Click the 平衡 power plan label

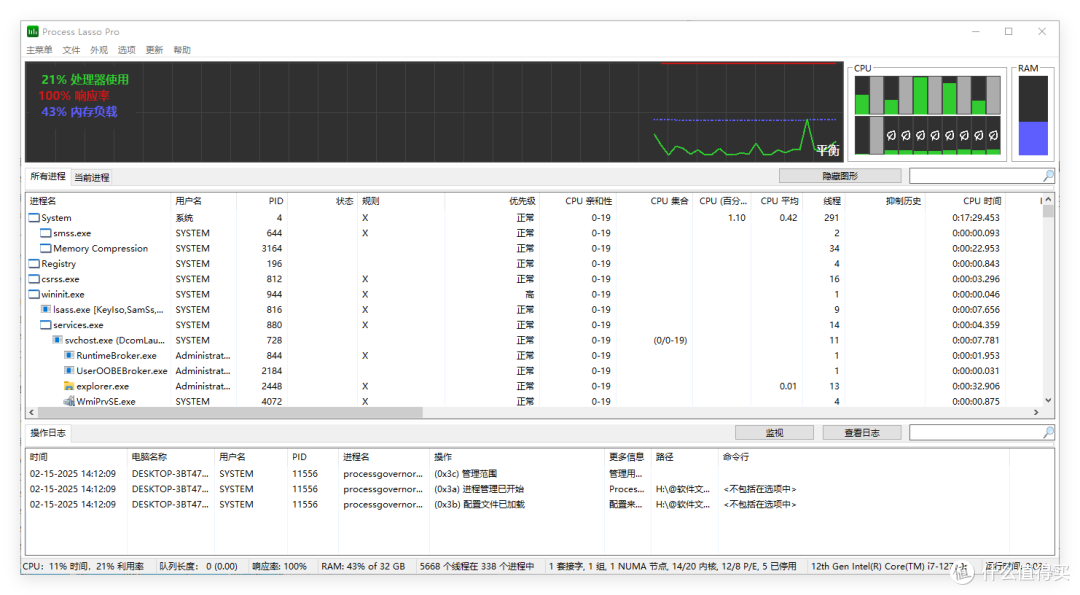[827, 150]
